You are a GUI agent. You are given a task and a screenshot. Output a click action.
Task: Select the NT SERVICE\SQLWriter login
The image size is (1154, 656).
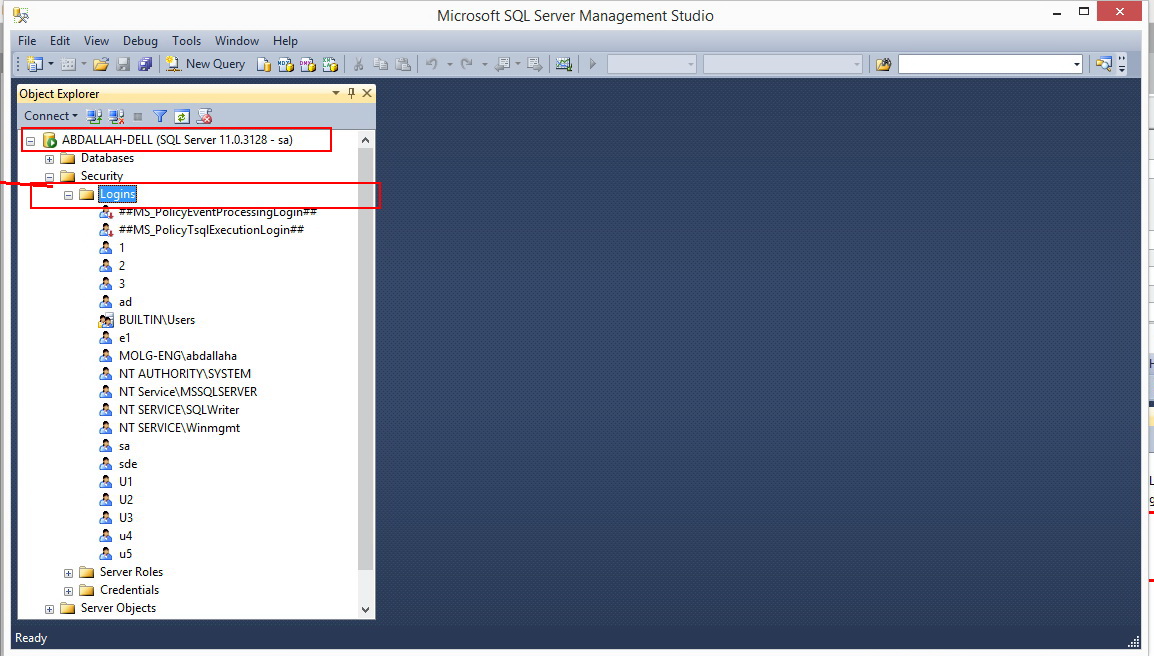[179, 410]
